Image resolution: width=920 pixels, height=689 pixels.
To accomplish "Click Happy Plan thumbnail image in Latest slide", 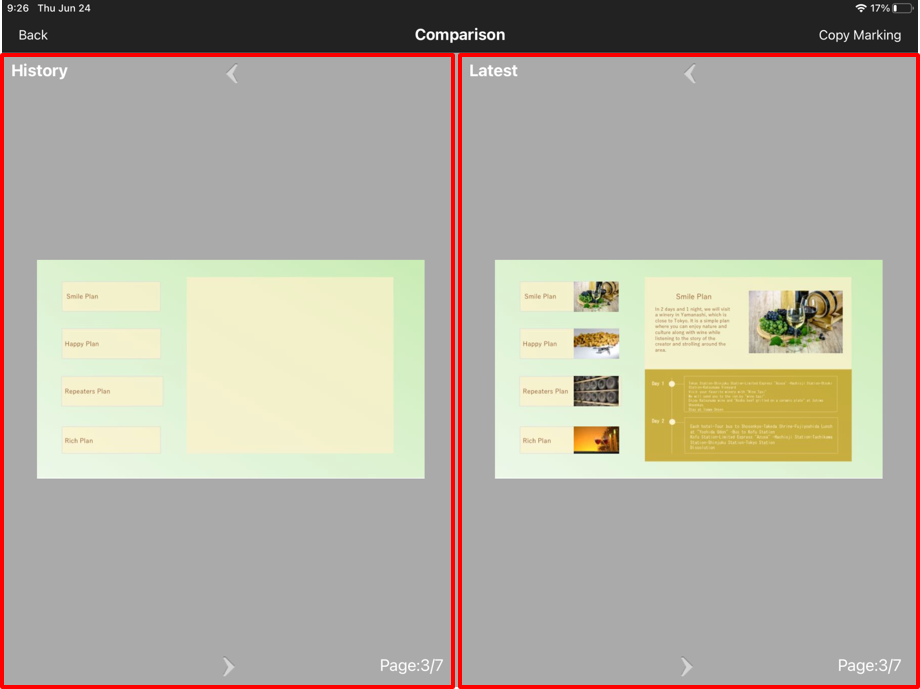I will [596, 344].
